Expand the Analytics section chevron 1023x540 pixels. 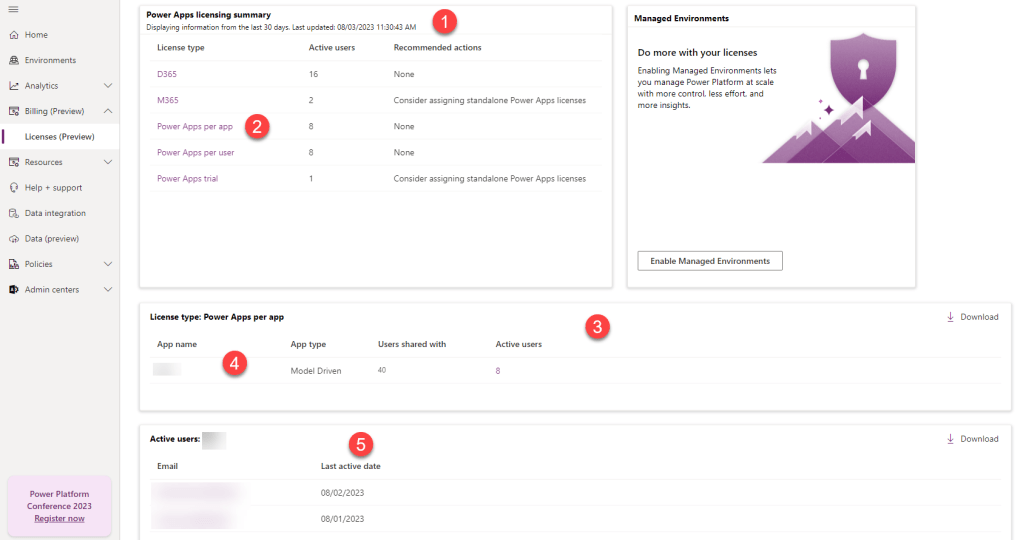coord(108,86)
